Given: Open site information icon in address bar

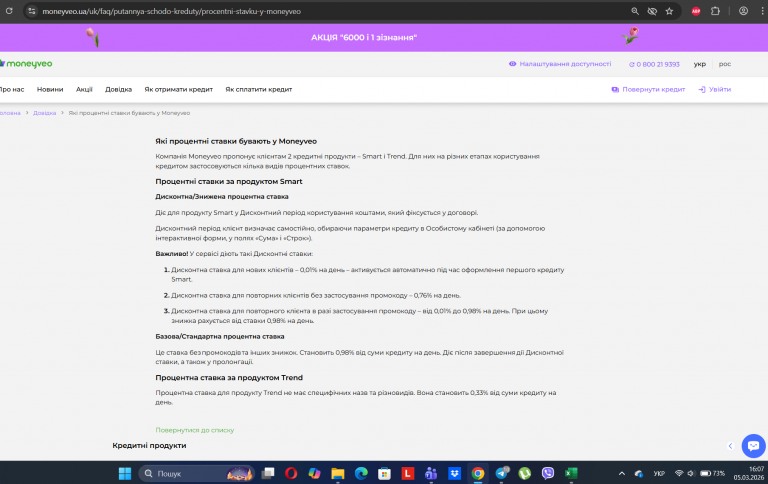Looking at the screenshot, I should [x=32, y=11].
